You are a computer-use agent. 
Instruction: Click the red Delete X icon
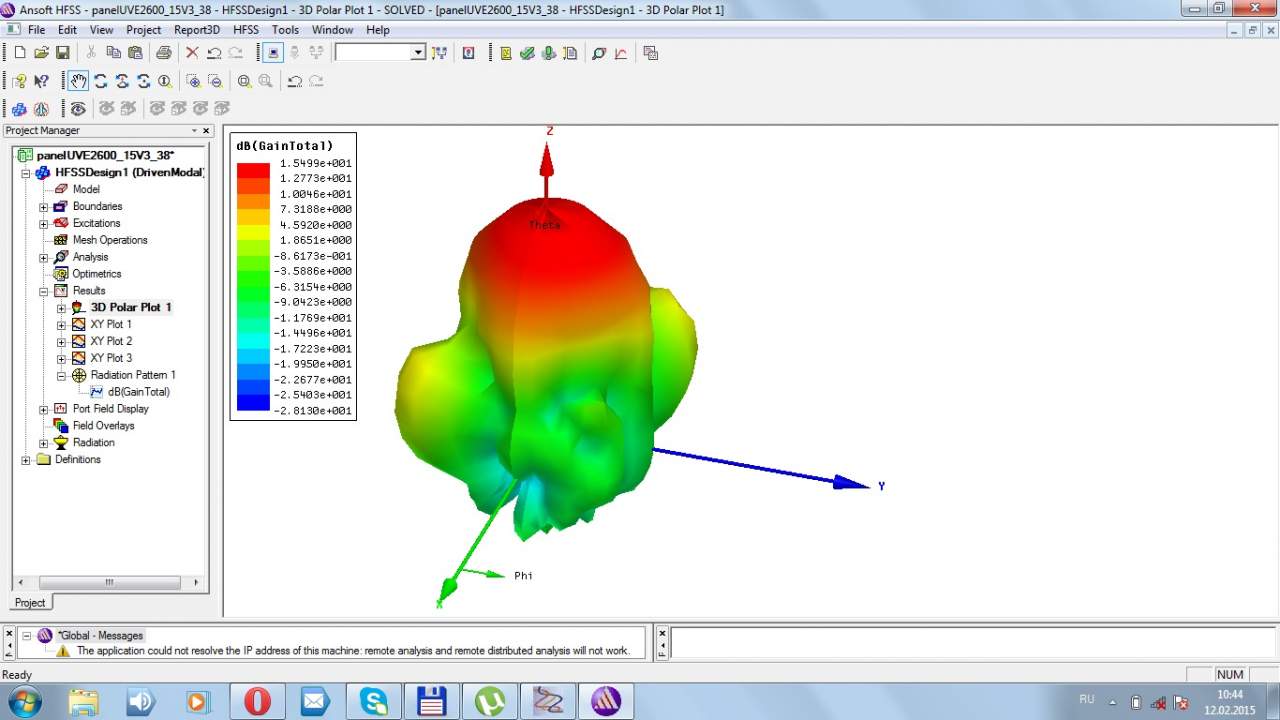(x=192, y=53)
